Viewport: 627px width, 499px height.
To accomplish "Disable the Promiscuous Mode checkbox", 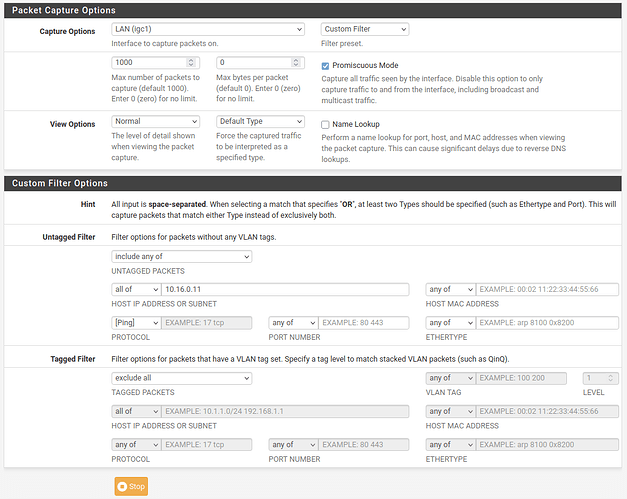I will pos(326,65).
